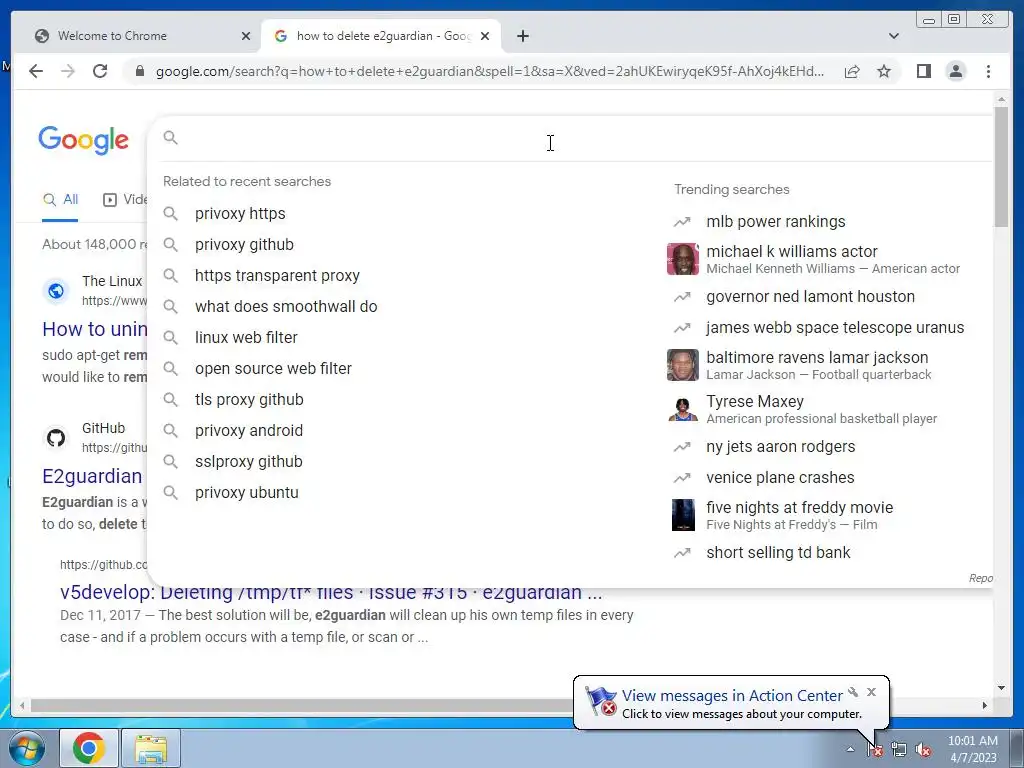Open a new tab with plus button

click(x=522, y=36)
